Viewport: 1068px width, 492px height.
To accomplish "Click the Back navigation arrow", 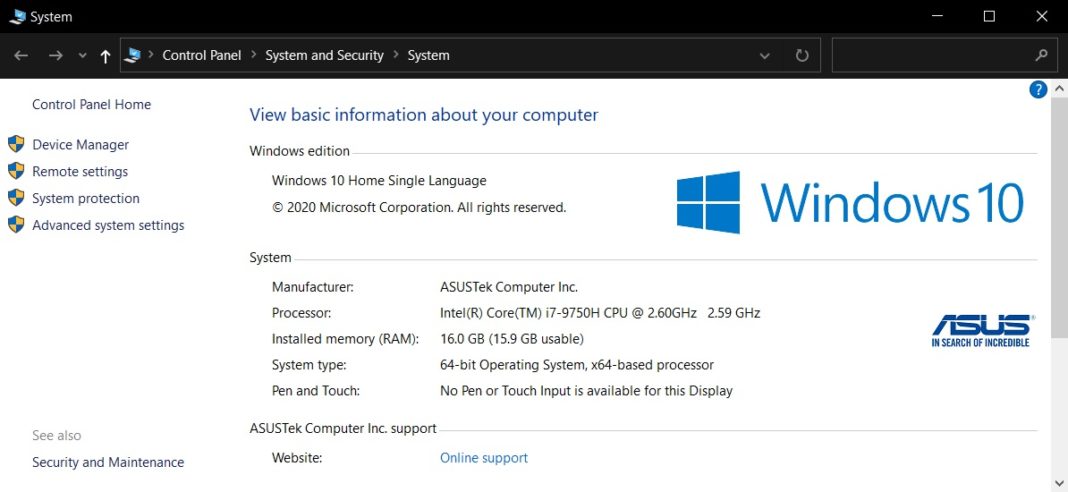I will (21, 56).
